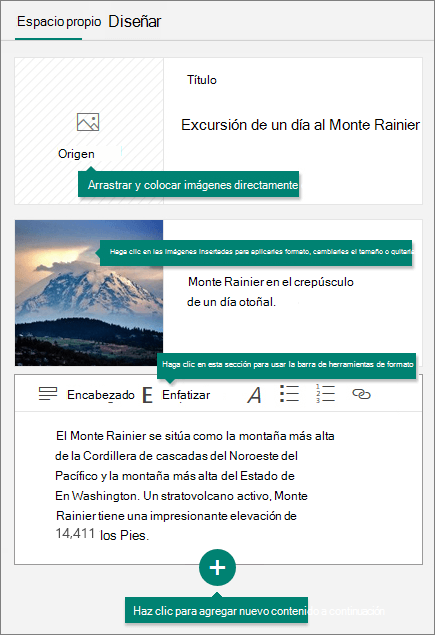Apply the Enfatizar text style
This screenshot has height=635, width=435.
pos(186,395)
